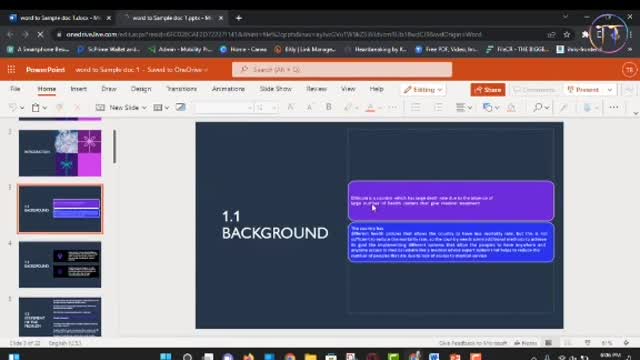The image size is (640, 360).
Task: Click the Reset slide icon
Action: pyautogui.click(x=180, y=107)
